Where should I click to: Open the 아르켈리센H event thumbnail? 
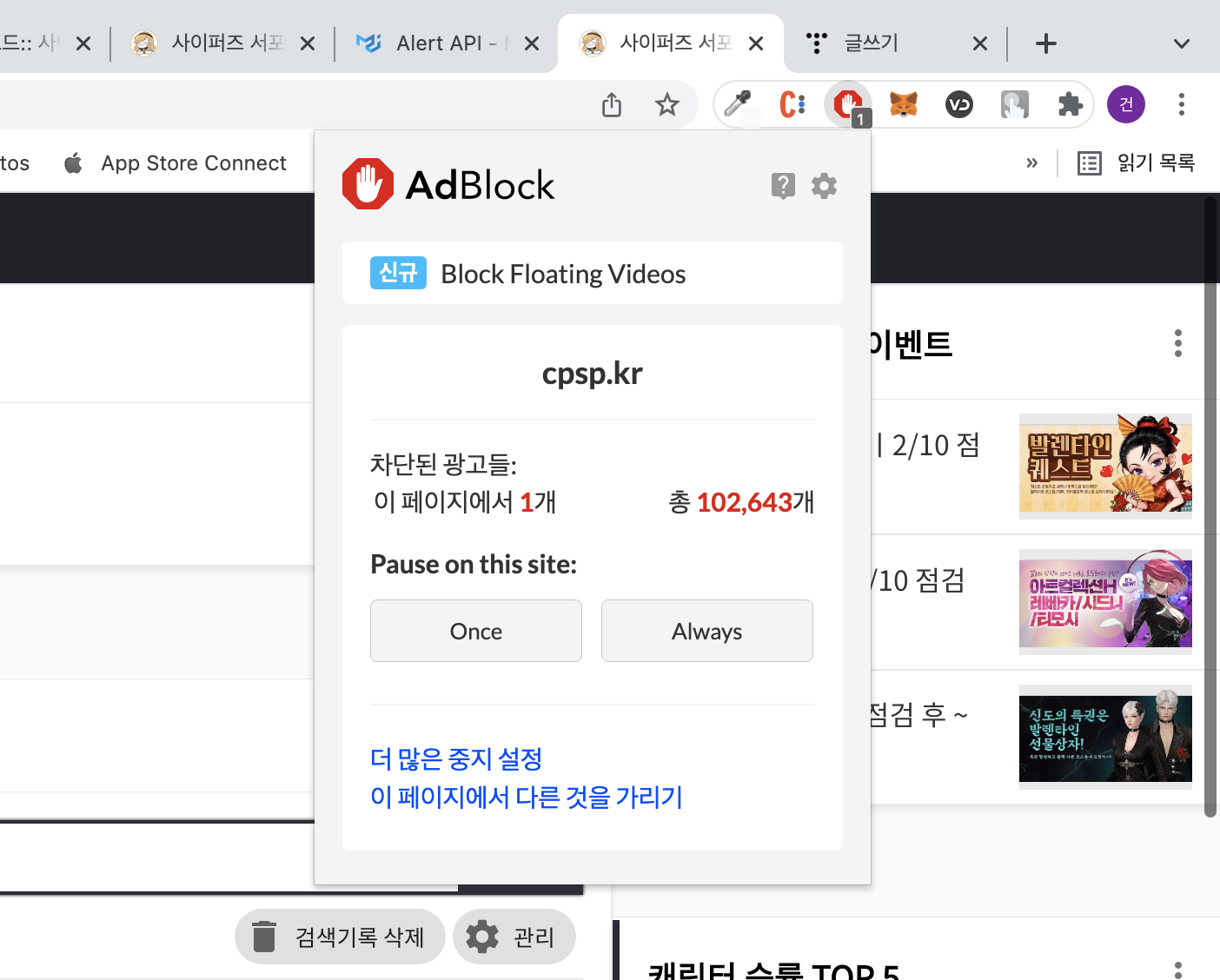pos(1105,601)
